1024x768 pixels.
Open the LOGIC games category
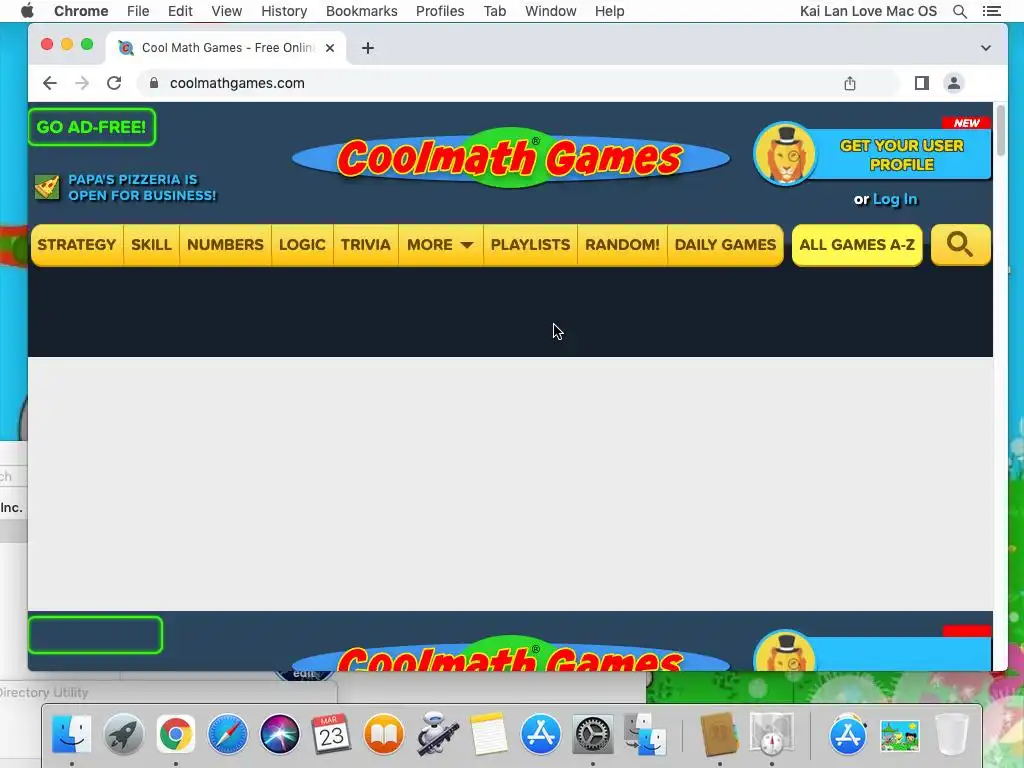(302, 245)
